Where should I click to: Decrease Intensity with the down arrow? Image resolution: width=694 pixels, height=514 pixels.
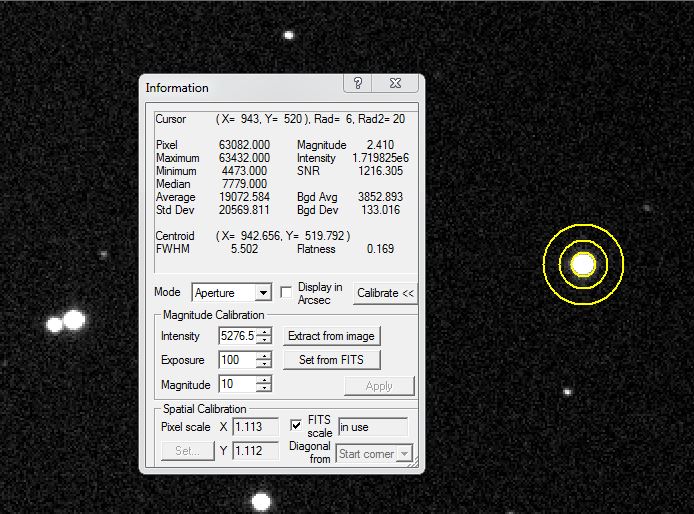click(263, 341)
